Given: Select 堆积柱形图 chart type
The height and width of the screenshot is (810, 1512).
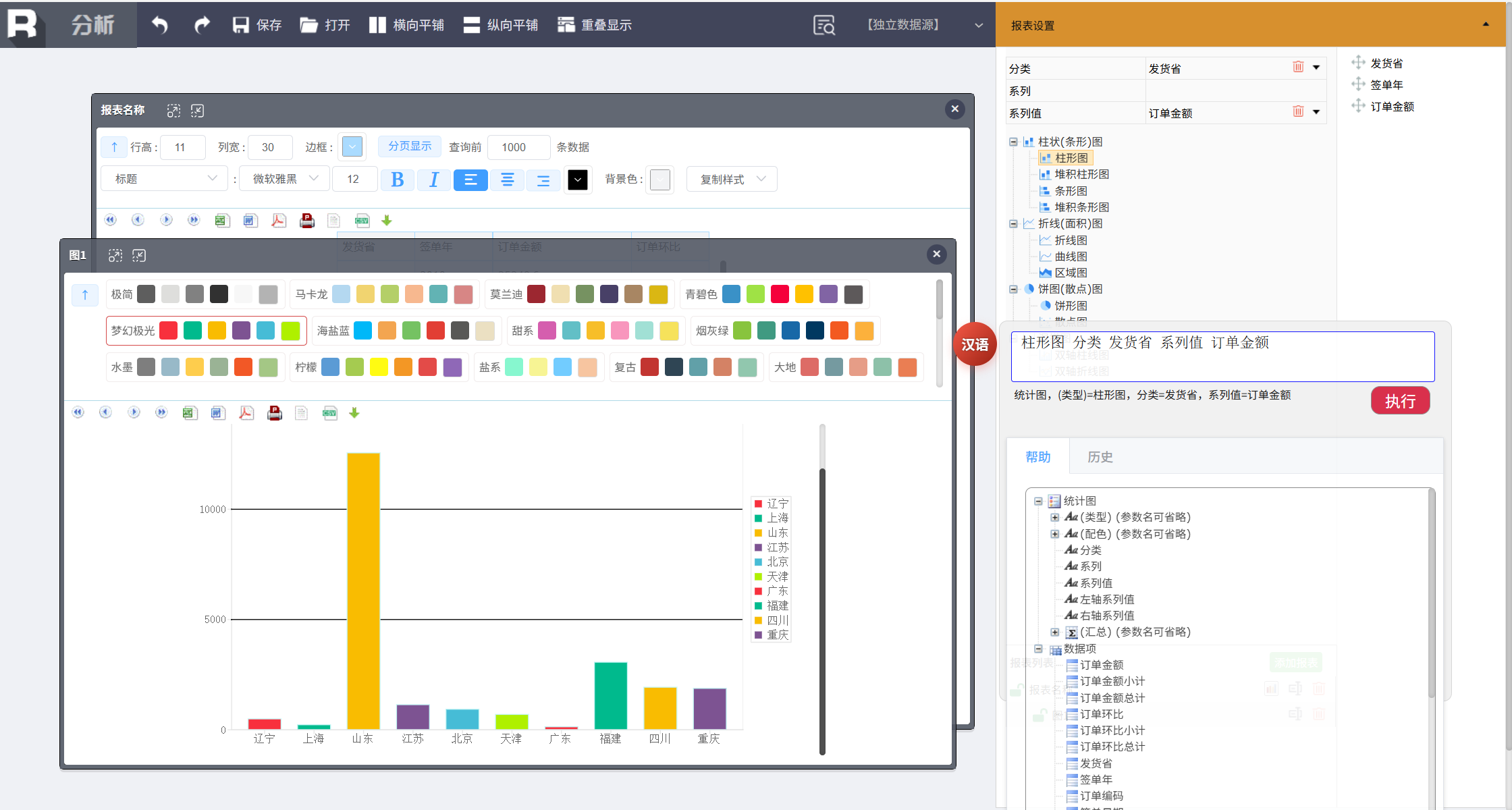Looking at the screenshot, I should click(x=1081, y=174).
